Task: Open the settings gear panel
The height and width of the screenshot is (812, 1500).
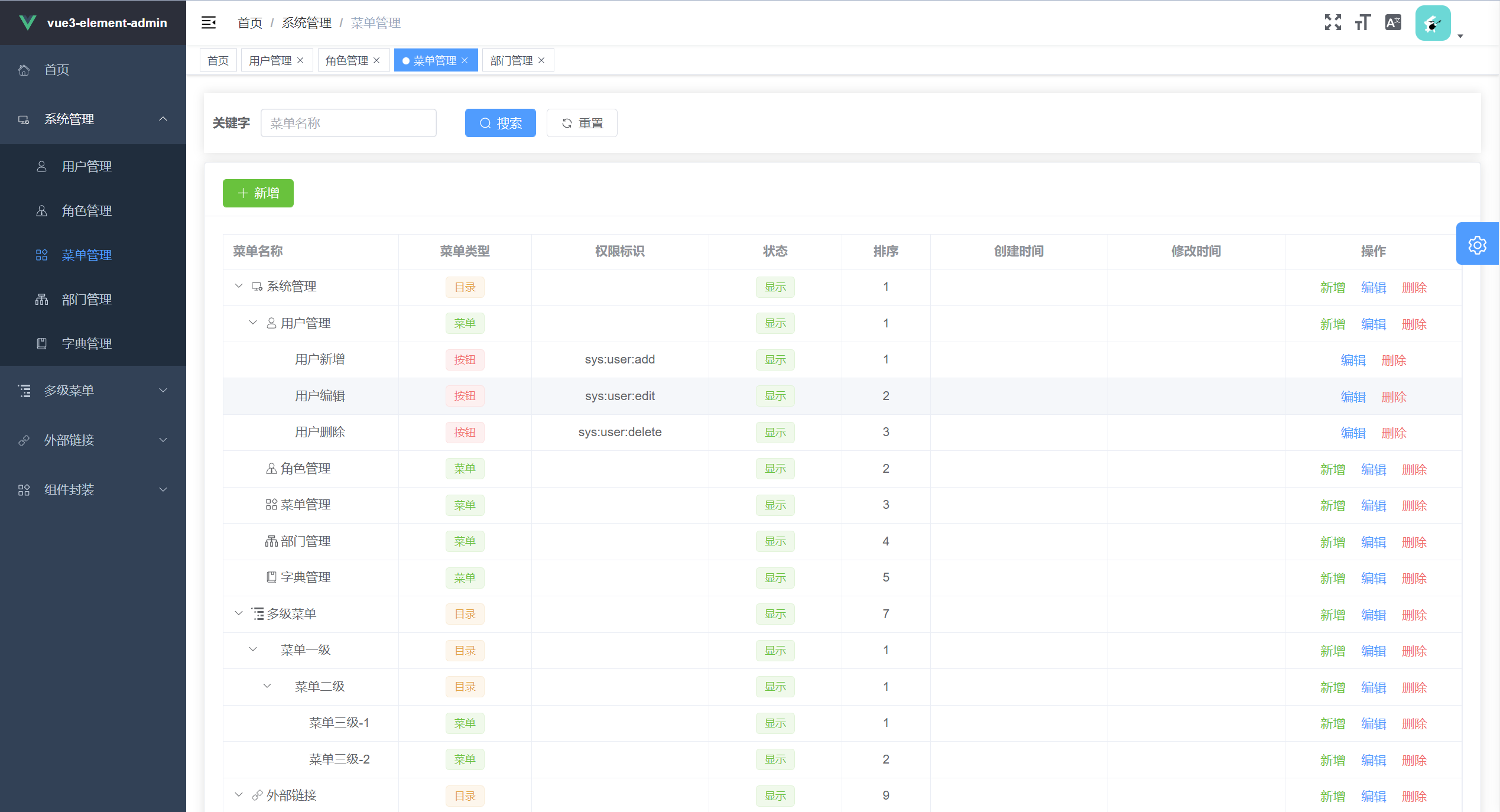Action: 1478,244
